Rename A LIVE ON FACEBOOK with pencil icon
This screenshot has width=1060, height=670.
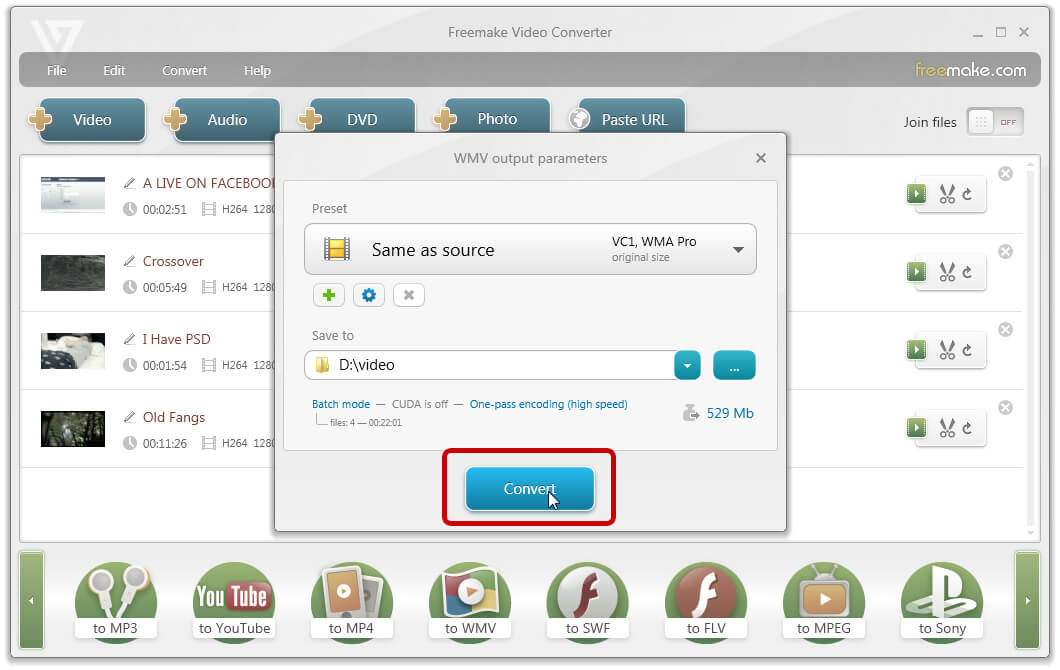click(x=130, y=183)
